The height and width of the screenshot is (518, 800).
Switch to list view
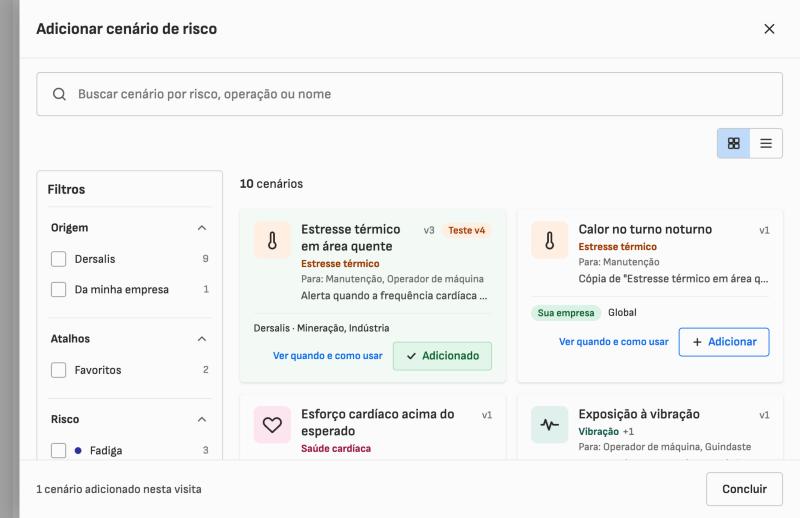coord(766,143)
